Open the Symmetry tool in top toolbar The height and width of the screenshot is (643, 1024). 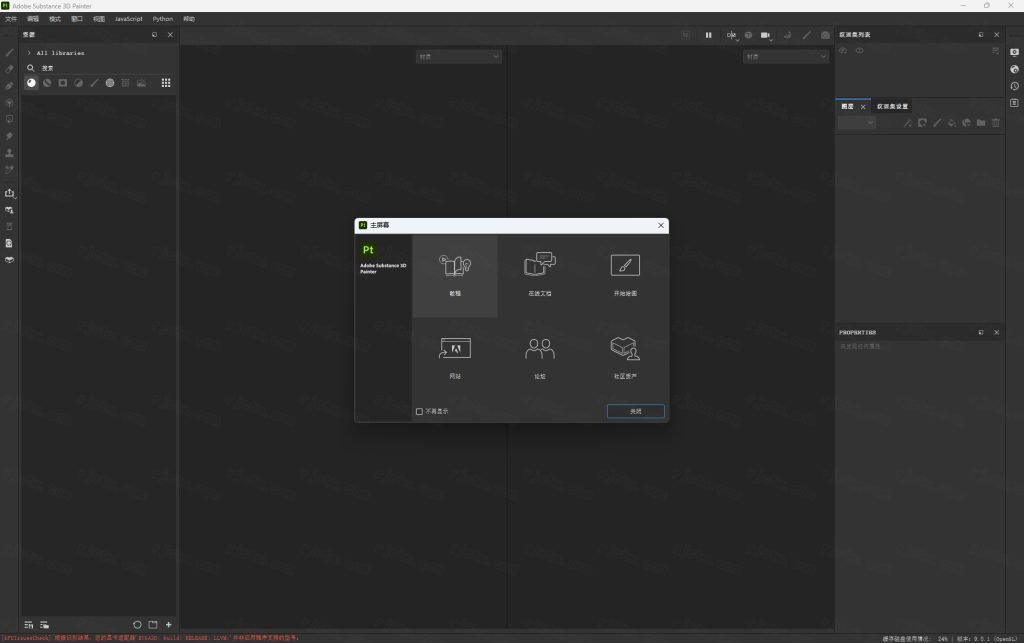coord(731,35)
